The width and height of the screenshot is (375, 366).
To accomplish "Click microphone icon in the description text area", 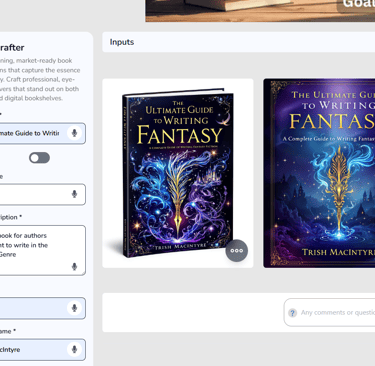I will (74, 266).
